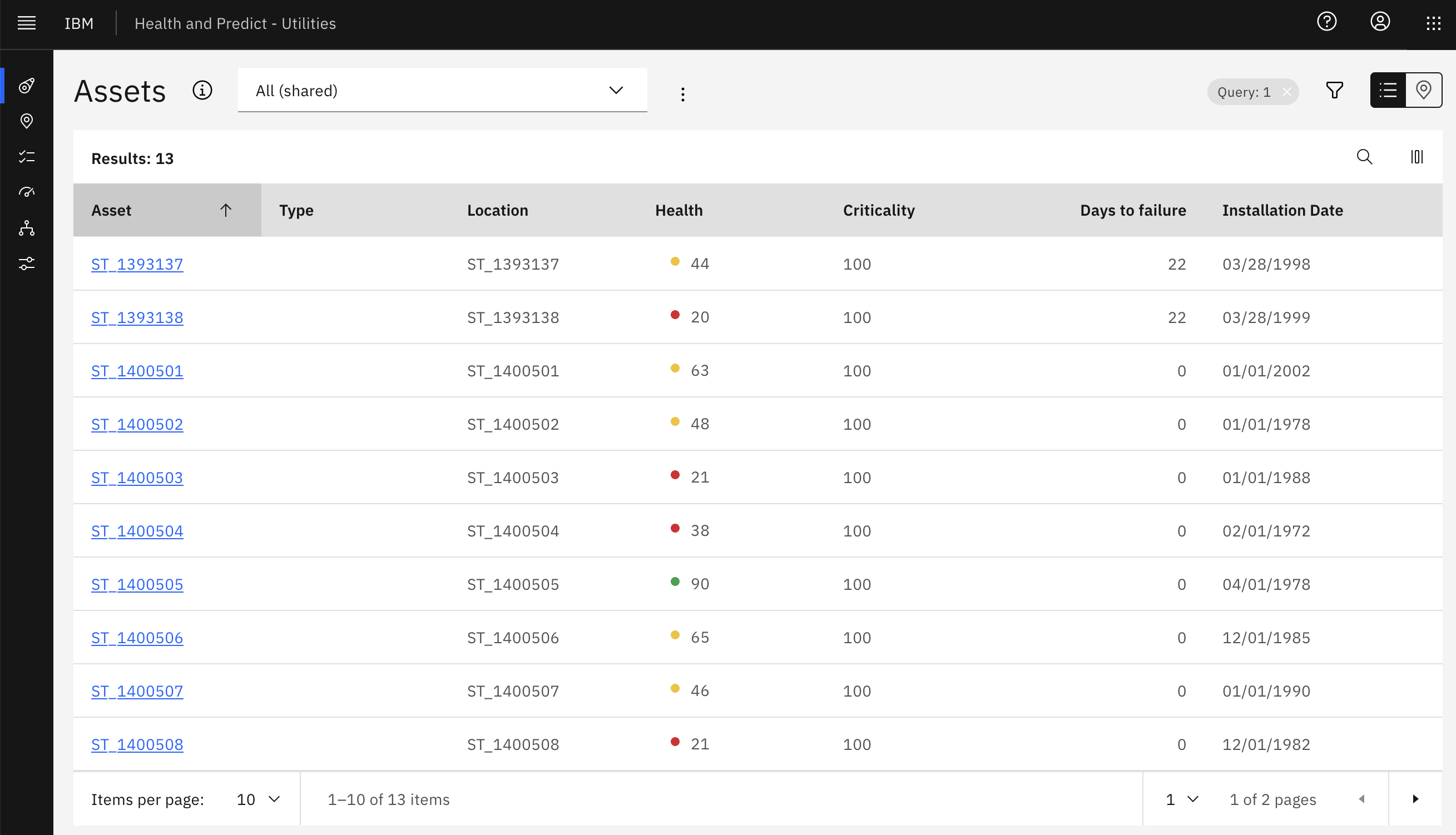Open asset ST_1400508 link
Viewport: 1456px width, 835px height.
coord(137,744)
